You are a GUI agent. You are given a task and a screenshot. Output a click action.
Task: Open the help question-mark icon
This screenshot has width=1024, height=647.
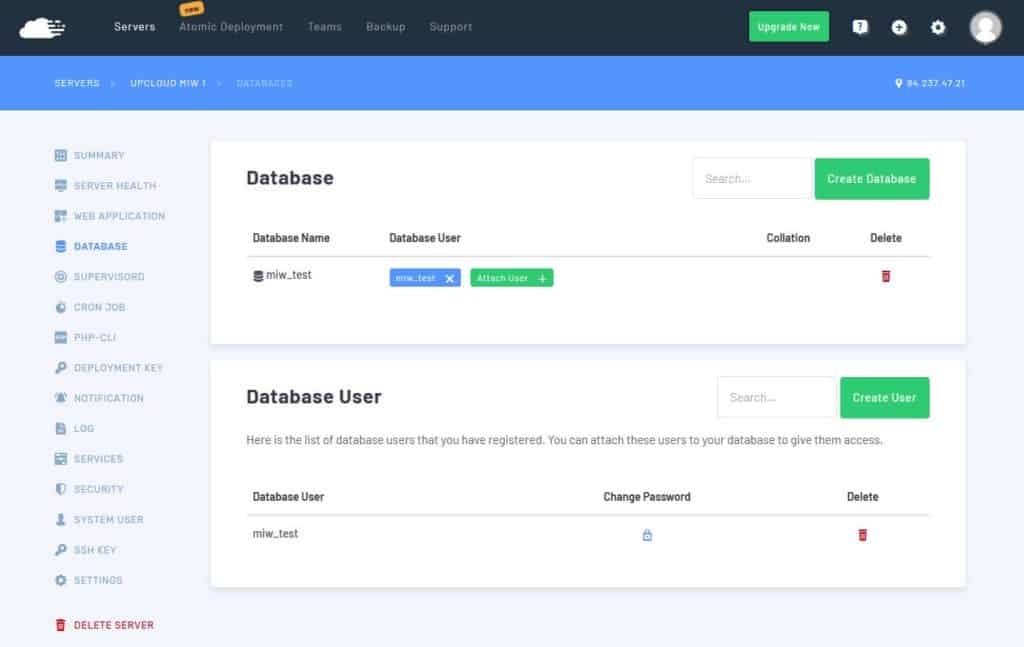point(860,27)
